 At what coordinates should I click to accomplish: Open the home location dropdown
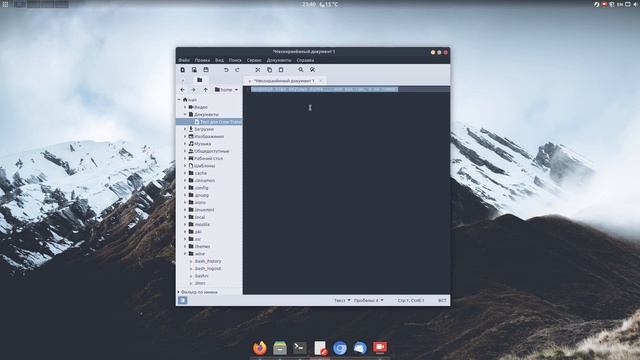coord(226,90)
